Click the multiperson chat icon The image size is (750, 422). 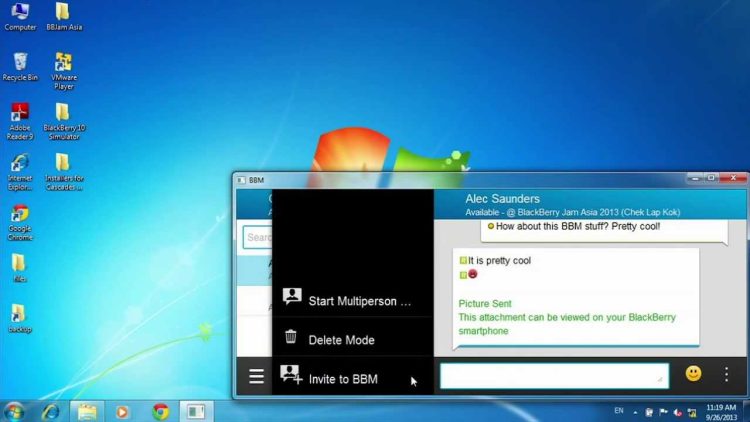click(292, 296)
